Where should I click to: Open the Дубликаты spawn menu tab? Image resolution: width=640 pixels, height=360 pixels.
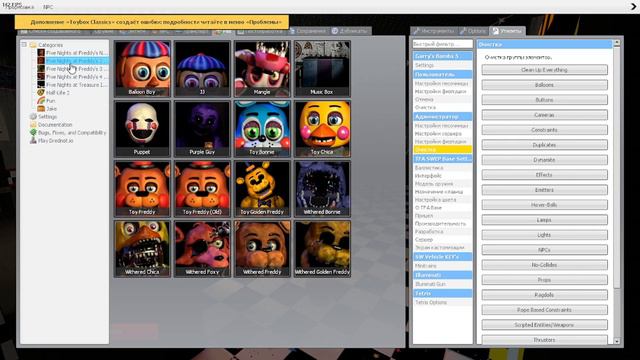tap(350, 31)
